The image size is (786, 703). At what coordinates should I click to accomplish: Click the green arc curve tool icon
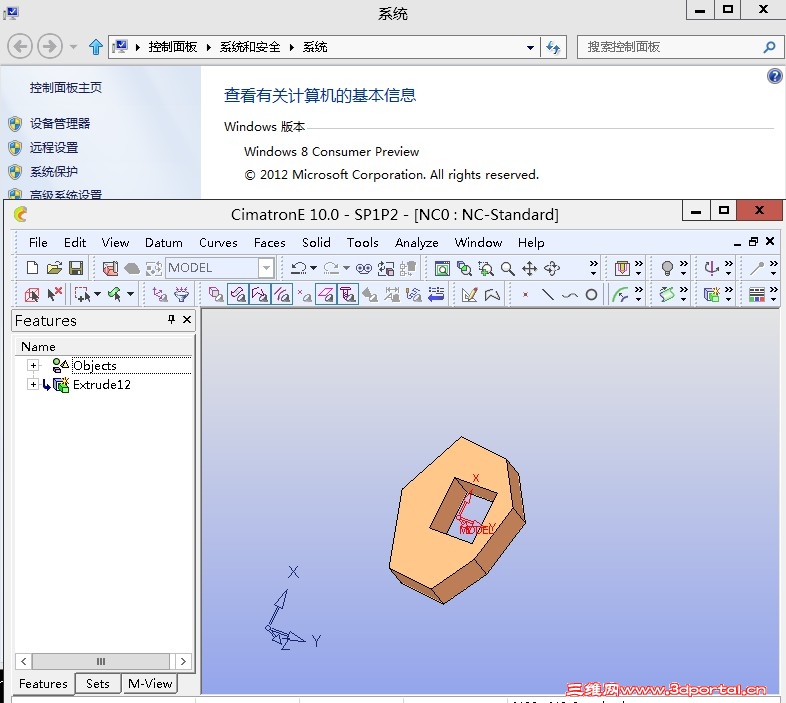621,295
